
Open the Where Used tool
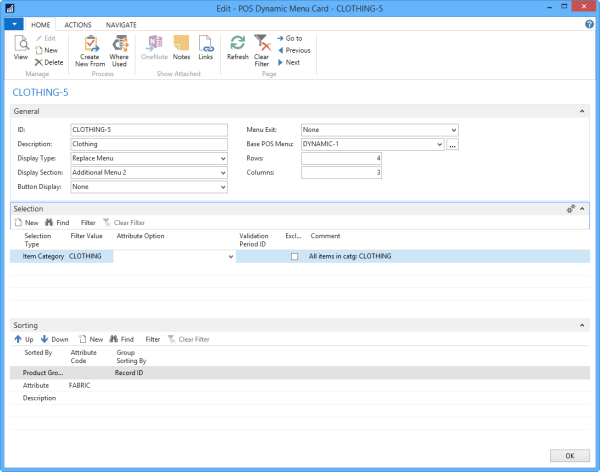point(119,46)
